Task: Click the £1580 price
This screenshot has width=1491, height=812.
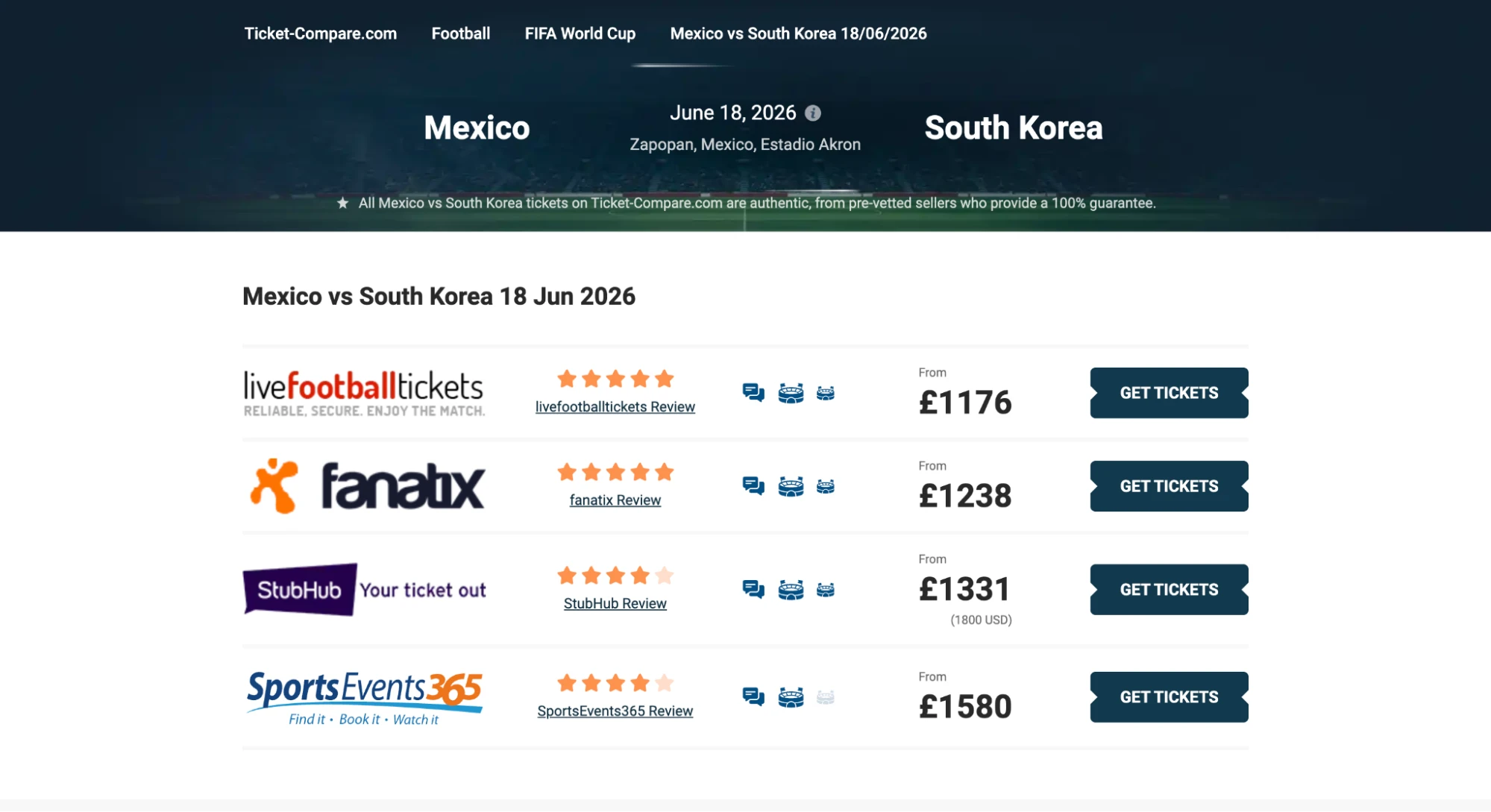Action: (x=965, y=707)
